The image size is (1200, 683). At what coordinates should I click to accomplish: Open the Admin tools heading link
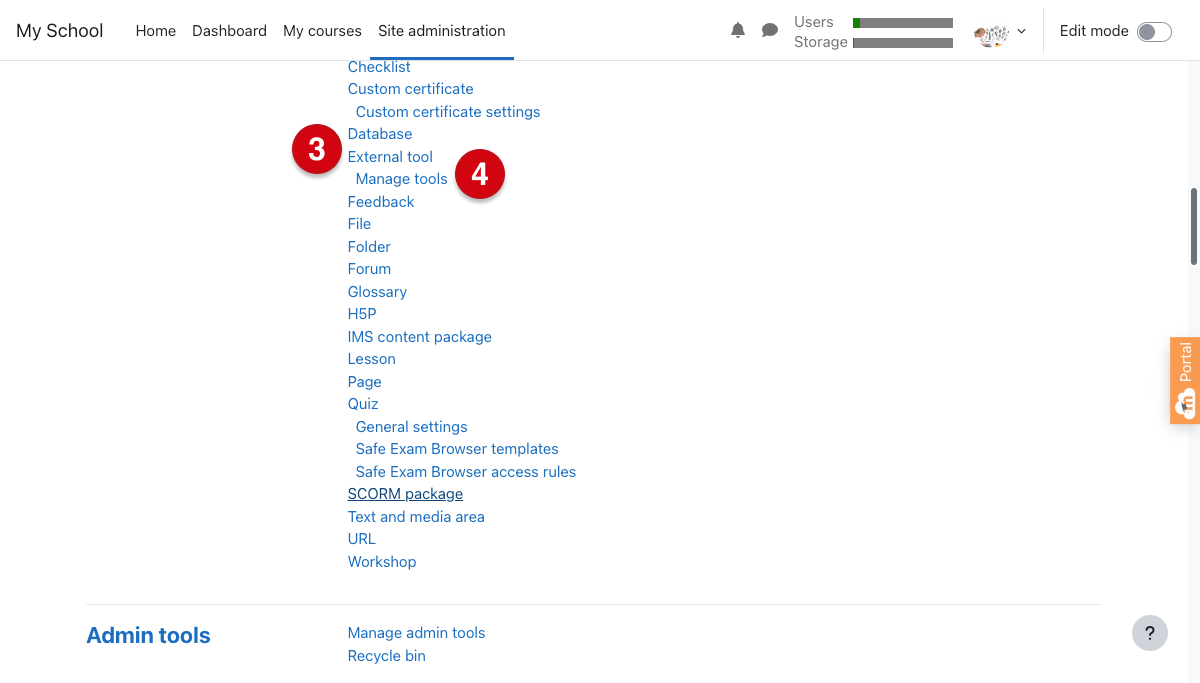148,636
